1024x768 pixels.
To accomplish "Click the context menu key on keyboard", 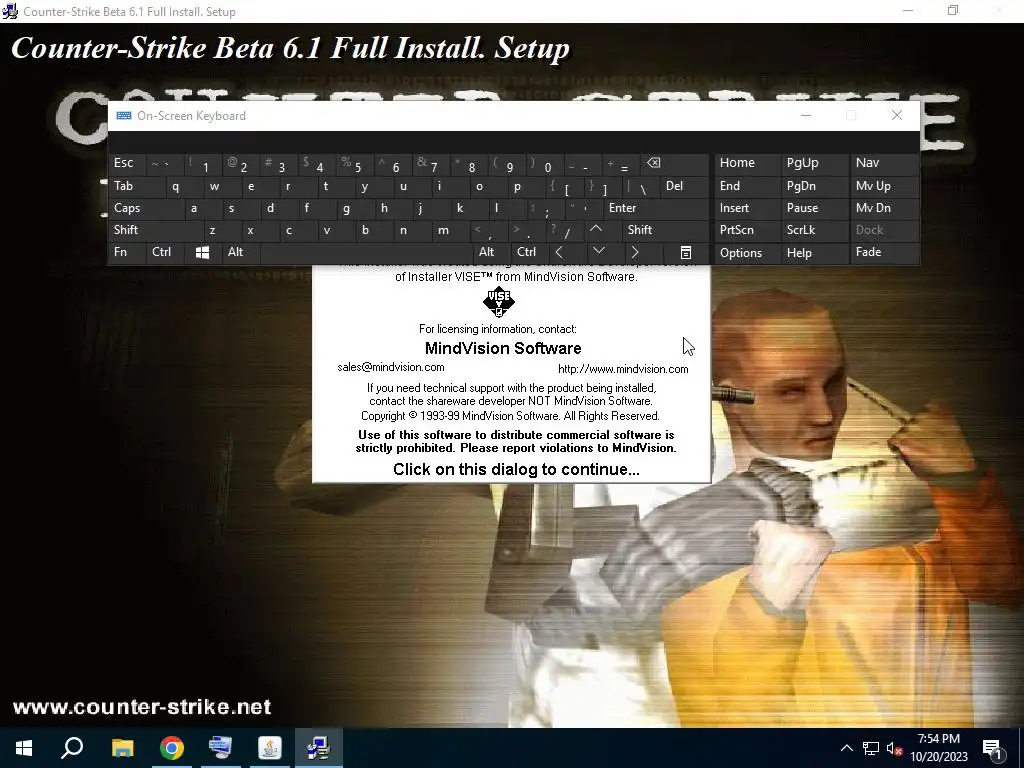I will point(685,253).
